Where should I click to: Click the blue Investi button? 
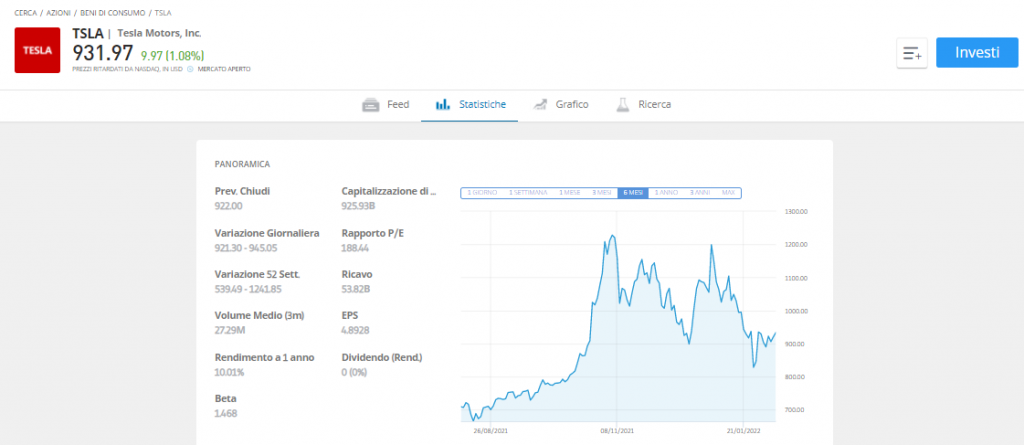pyautogui.click(x=977, y=52)
